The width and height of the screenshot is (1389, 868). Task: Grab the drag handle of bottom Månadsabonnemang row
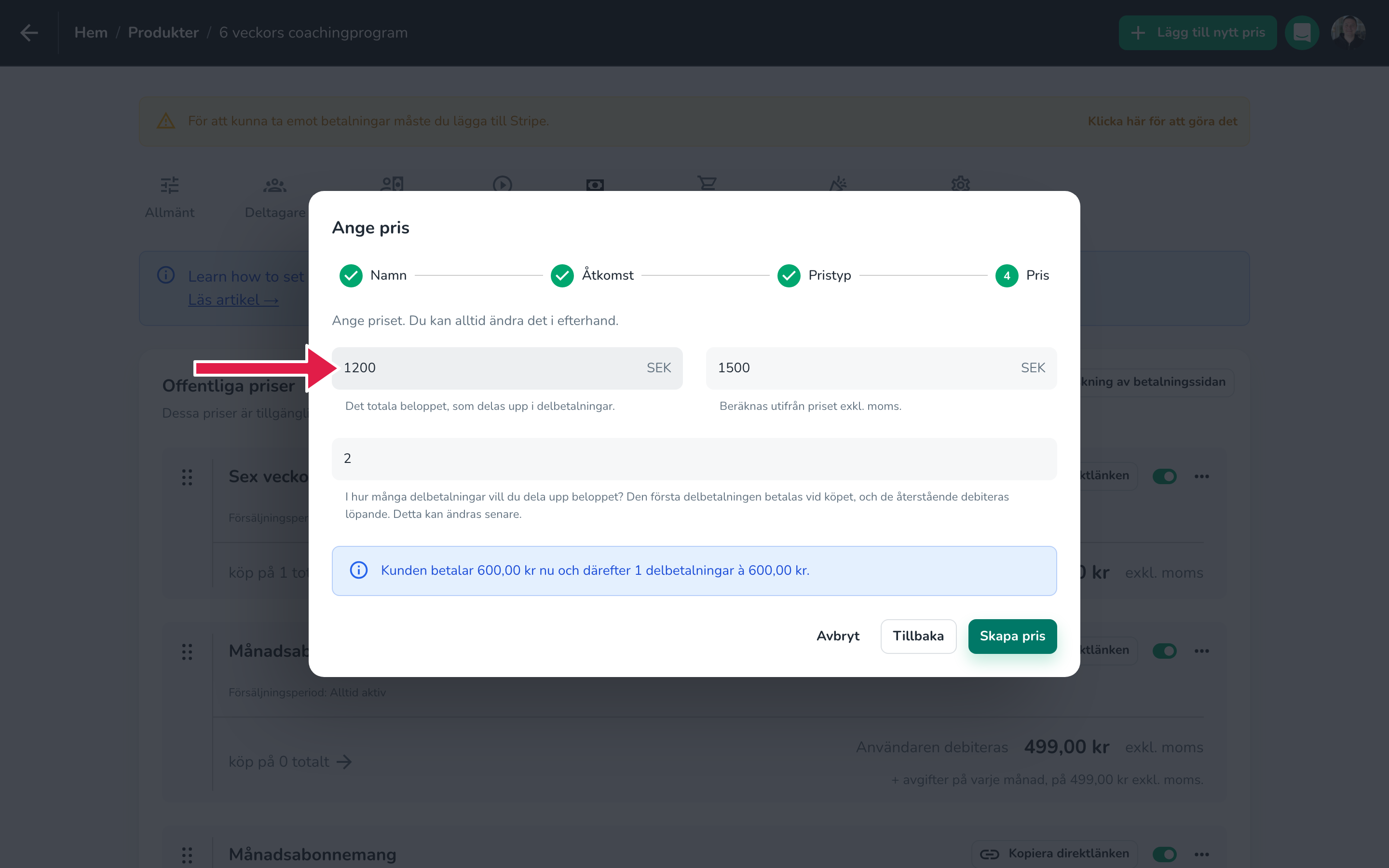click(187, 855)
